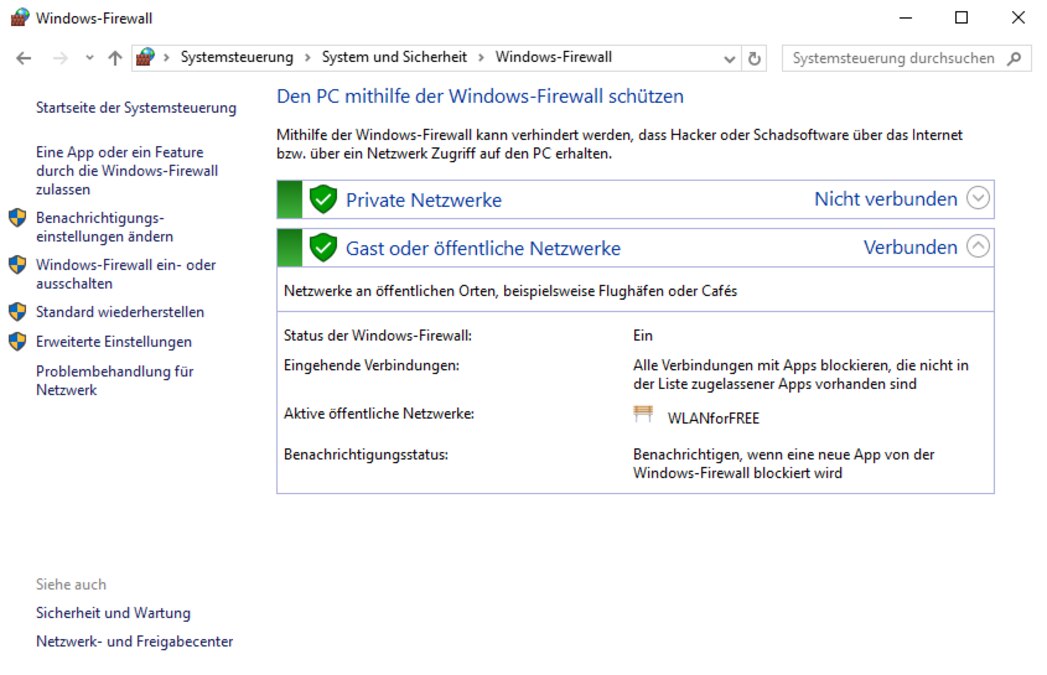Click Gast oder öffentliche Netzwerke heading

pos(483,248)
